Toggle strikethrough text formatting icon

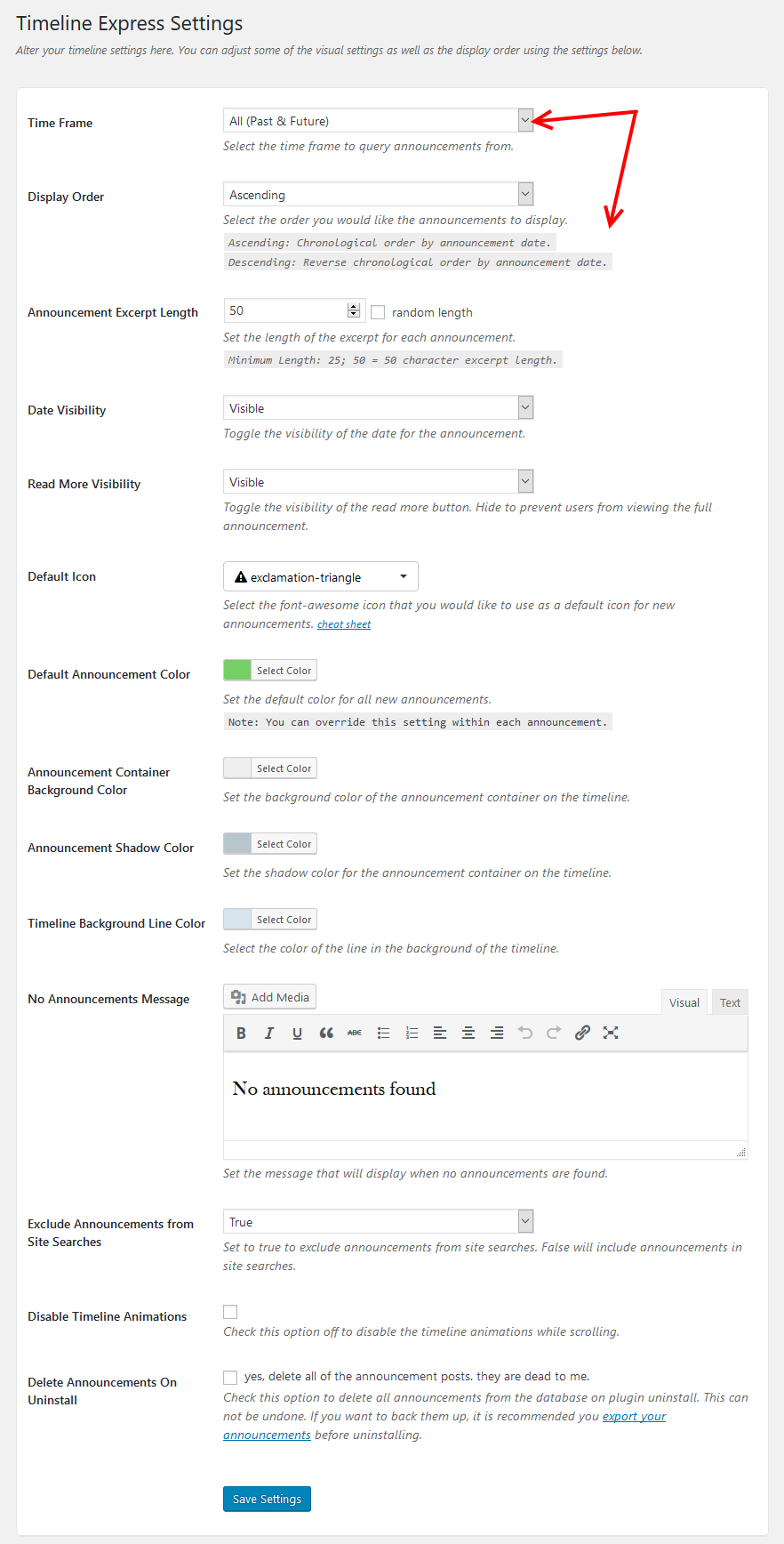point(355,1033)
